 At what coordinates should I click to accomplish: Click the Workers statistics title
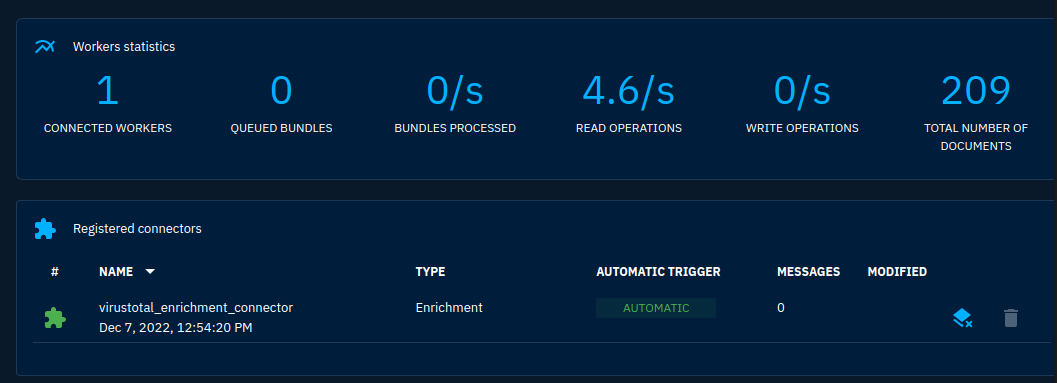(124, 47)
